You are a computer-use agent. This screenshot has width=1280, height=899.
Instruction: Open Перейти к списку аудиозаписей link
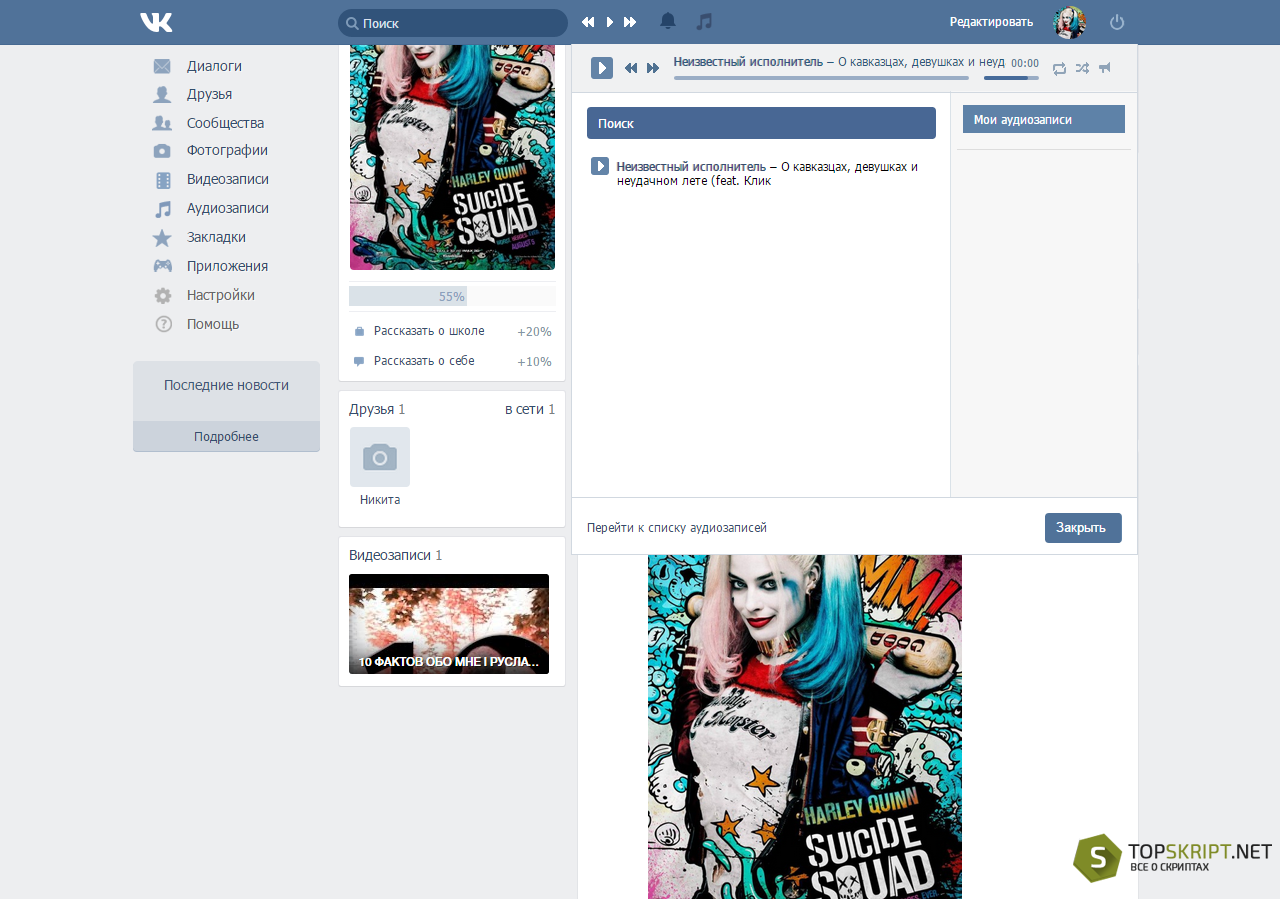point(677,528)
